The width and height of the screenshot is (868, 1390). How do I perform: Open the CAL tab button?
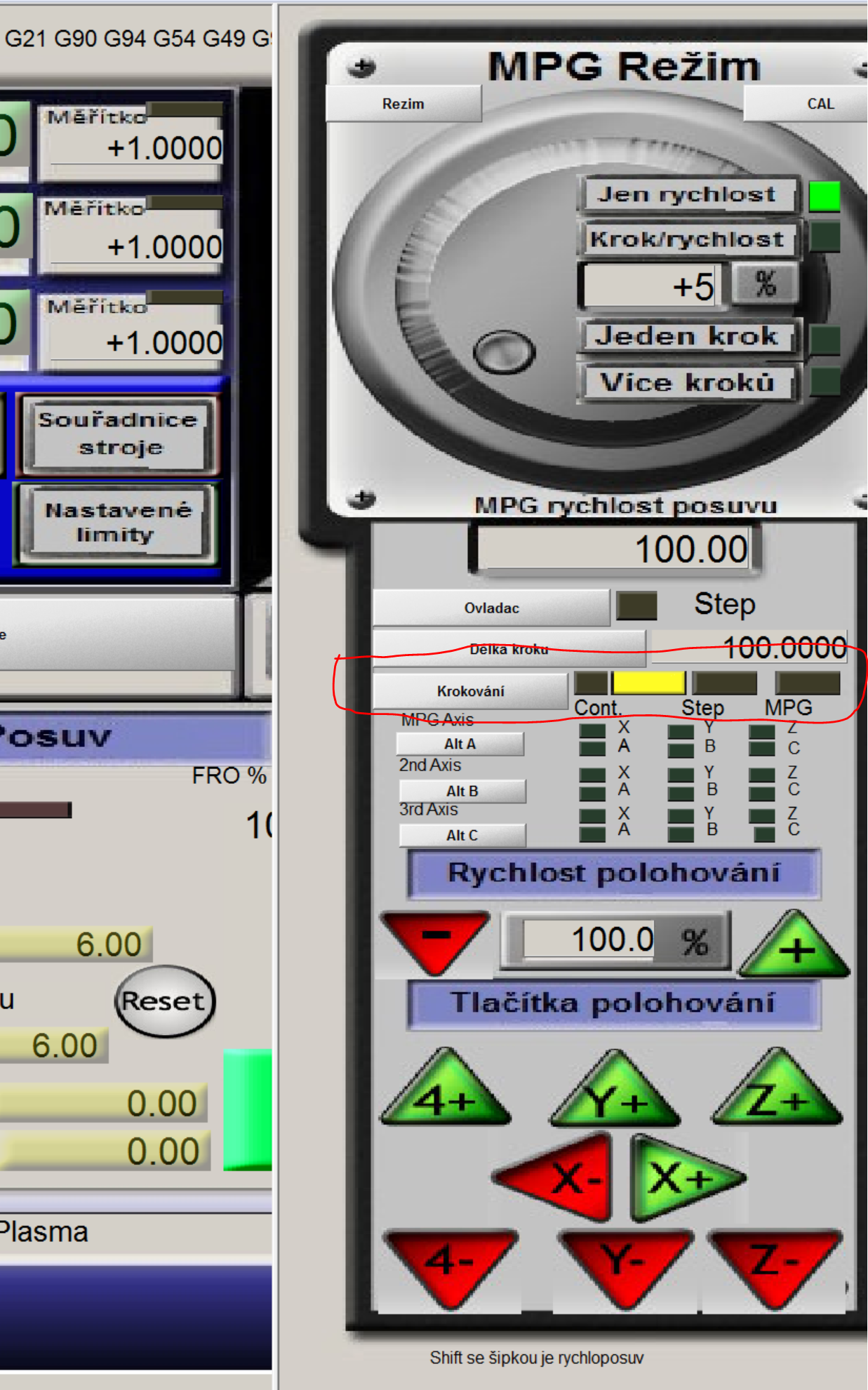[x=819, y=104]
